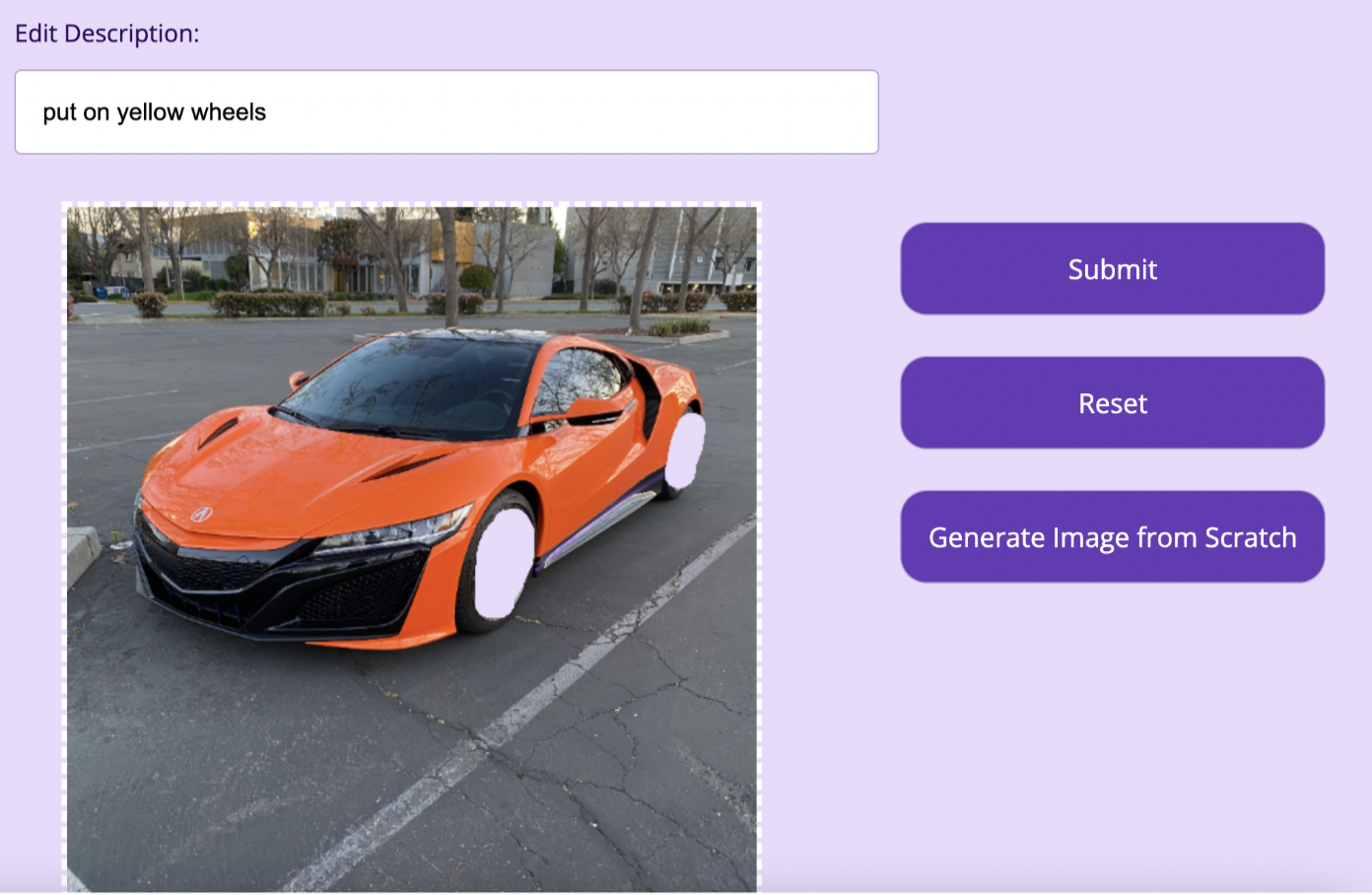Click the Submit button
This screenshot has height=895, width=1372.
click(1112, 269)
